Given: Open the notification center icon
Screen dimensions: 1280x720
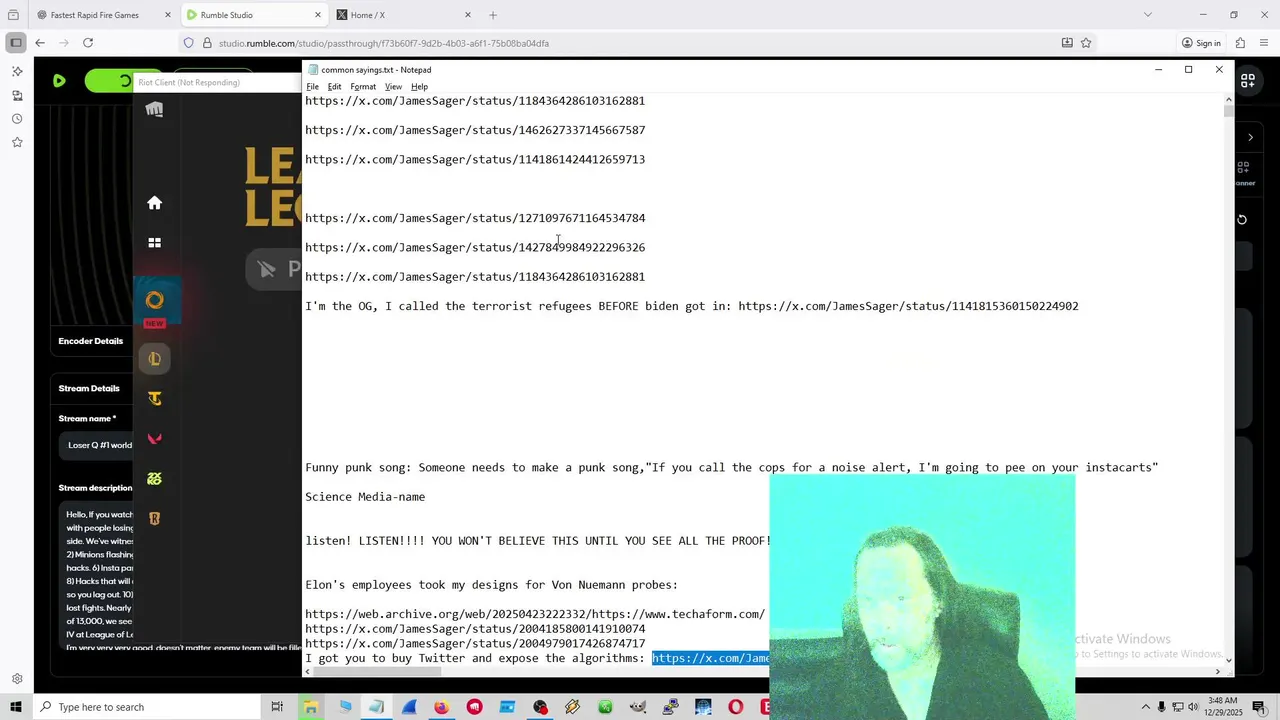Looking at the screenshot, I should [x=1259, y=707].
